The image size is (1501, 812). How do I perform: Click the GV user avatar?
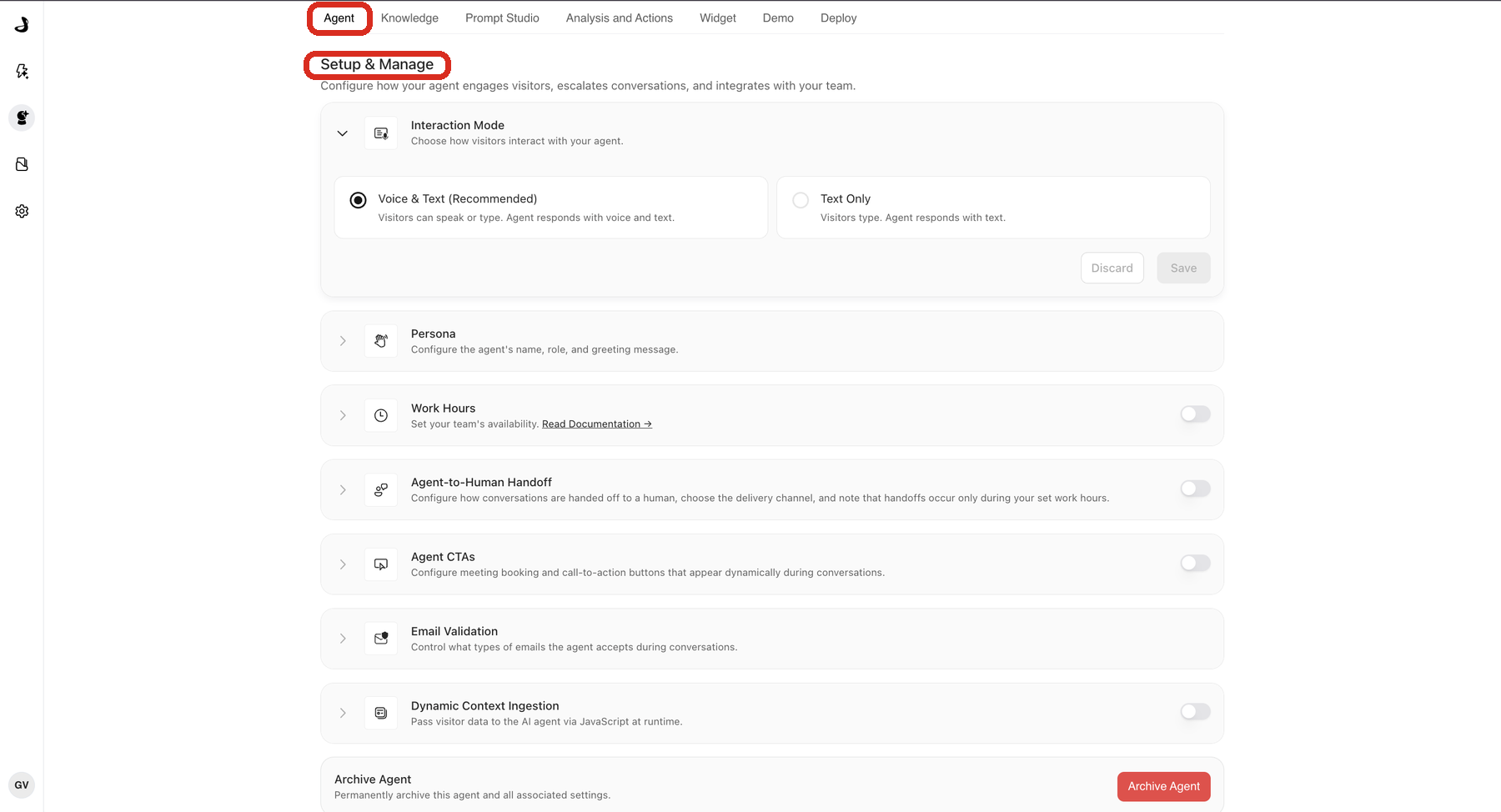(22, 784)
